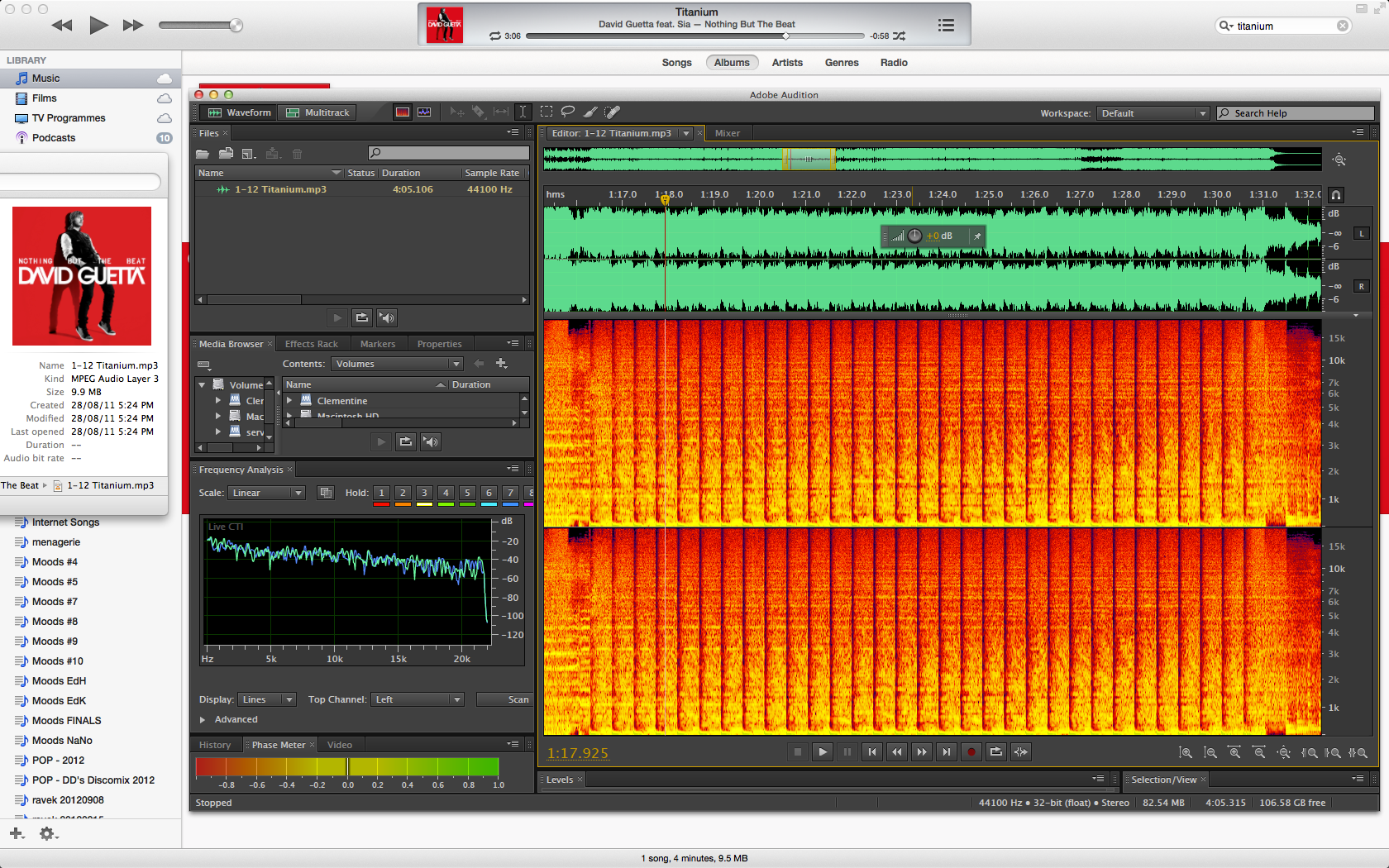Toggle Loop Playback in Media Browser preview

coord(406,441)
